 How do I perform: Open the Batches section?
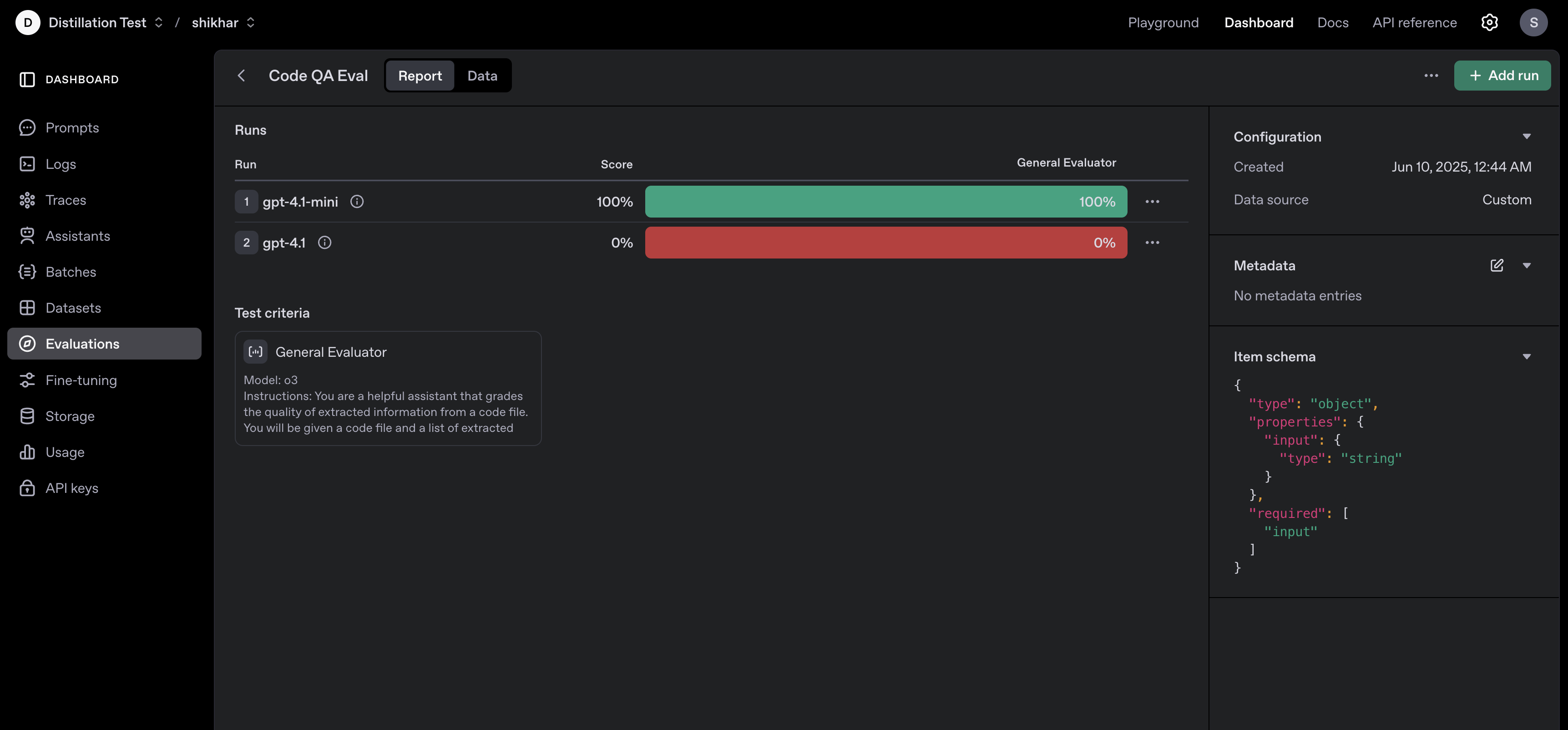pyautogui.click(x=27, y=272)
